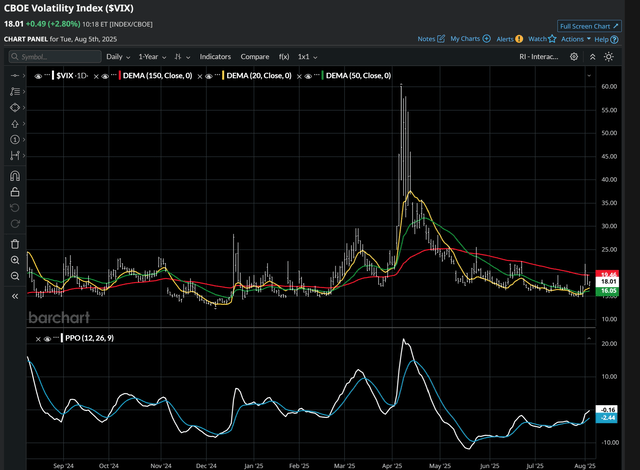Select the shapes drawing tool
Viewport: 640px width, 470px height.
(x=15, y=108)
